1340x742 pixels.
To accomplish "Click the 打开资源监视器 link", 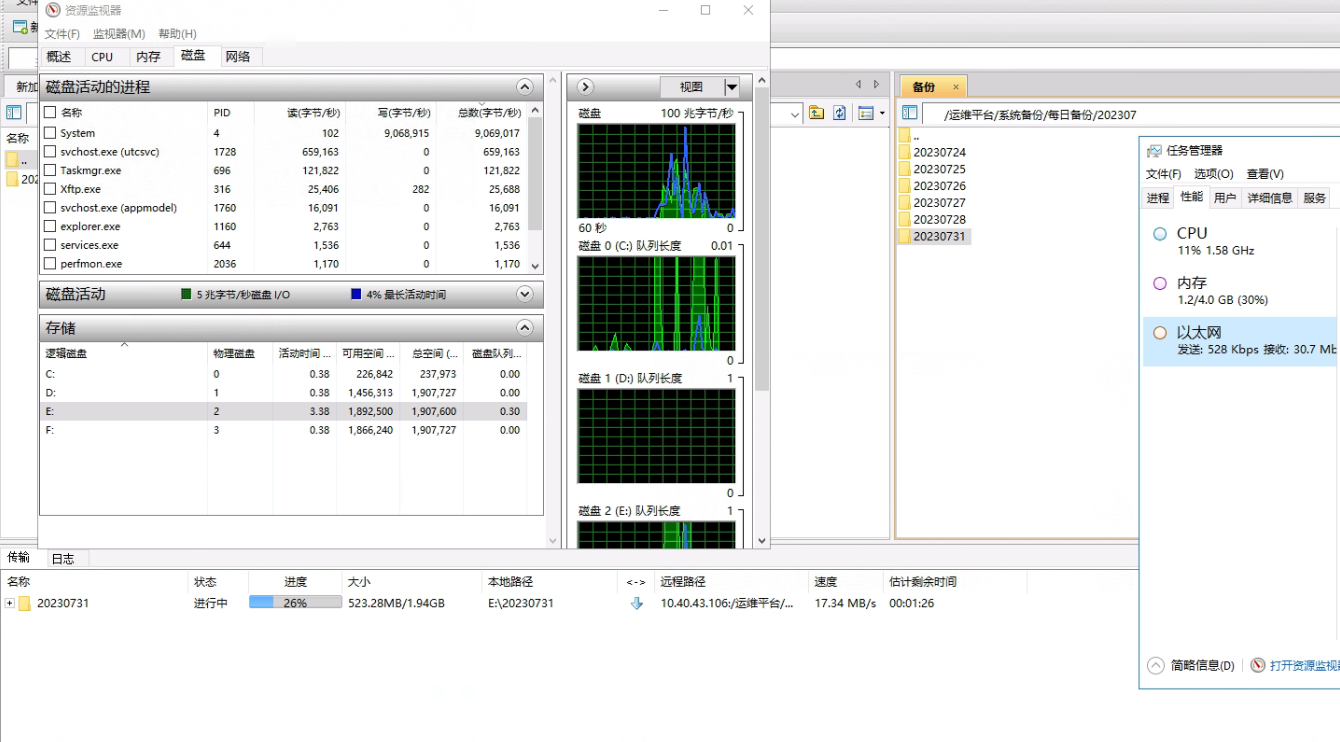I will [1302, 666].
